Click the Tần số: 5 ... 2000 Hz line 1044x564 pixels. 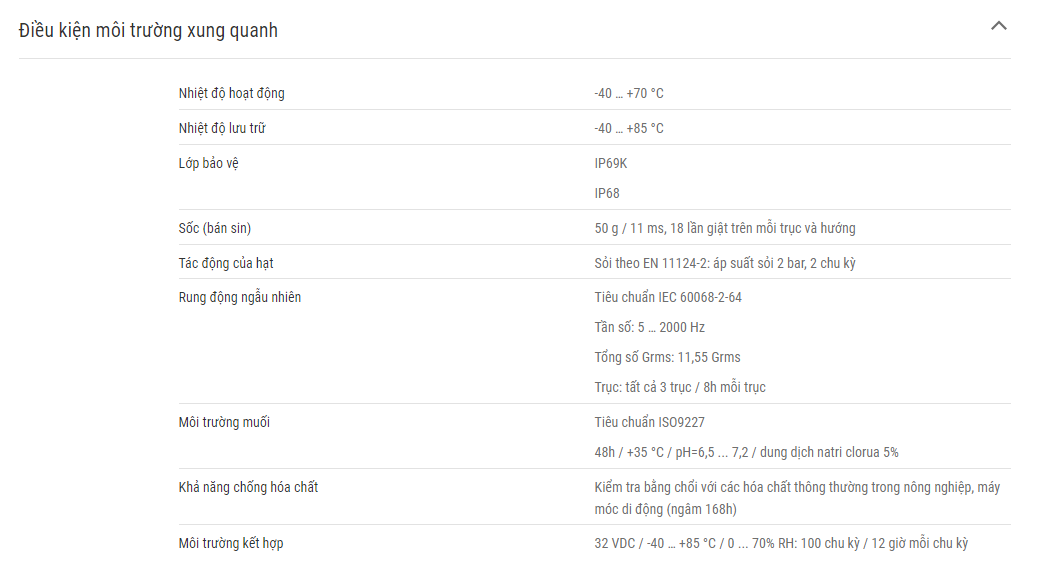point(650,327)
